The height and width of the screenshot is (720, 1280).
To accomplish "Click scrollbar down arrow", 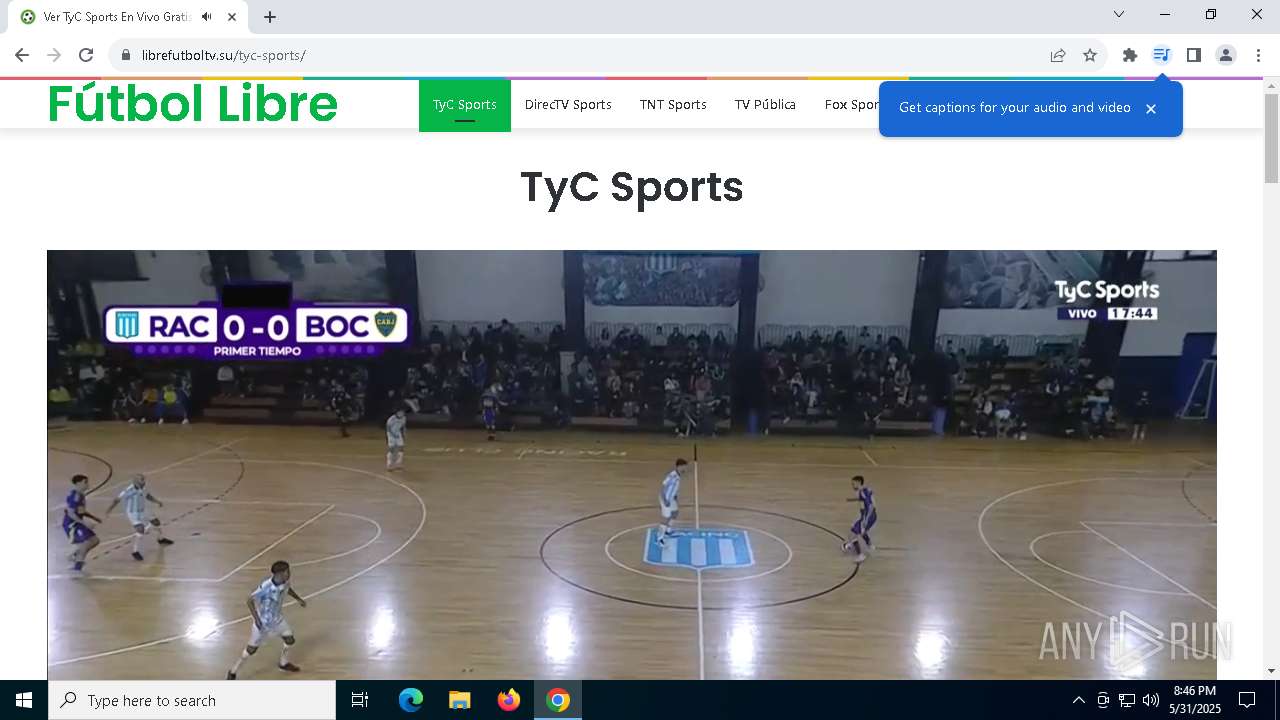I will [1271, 671].
